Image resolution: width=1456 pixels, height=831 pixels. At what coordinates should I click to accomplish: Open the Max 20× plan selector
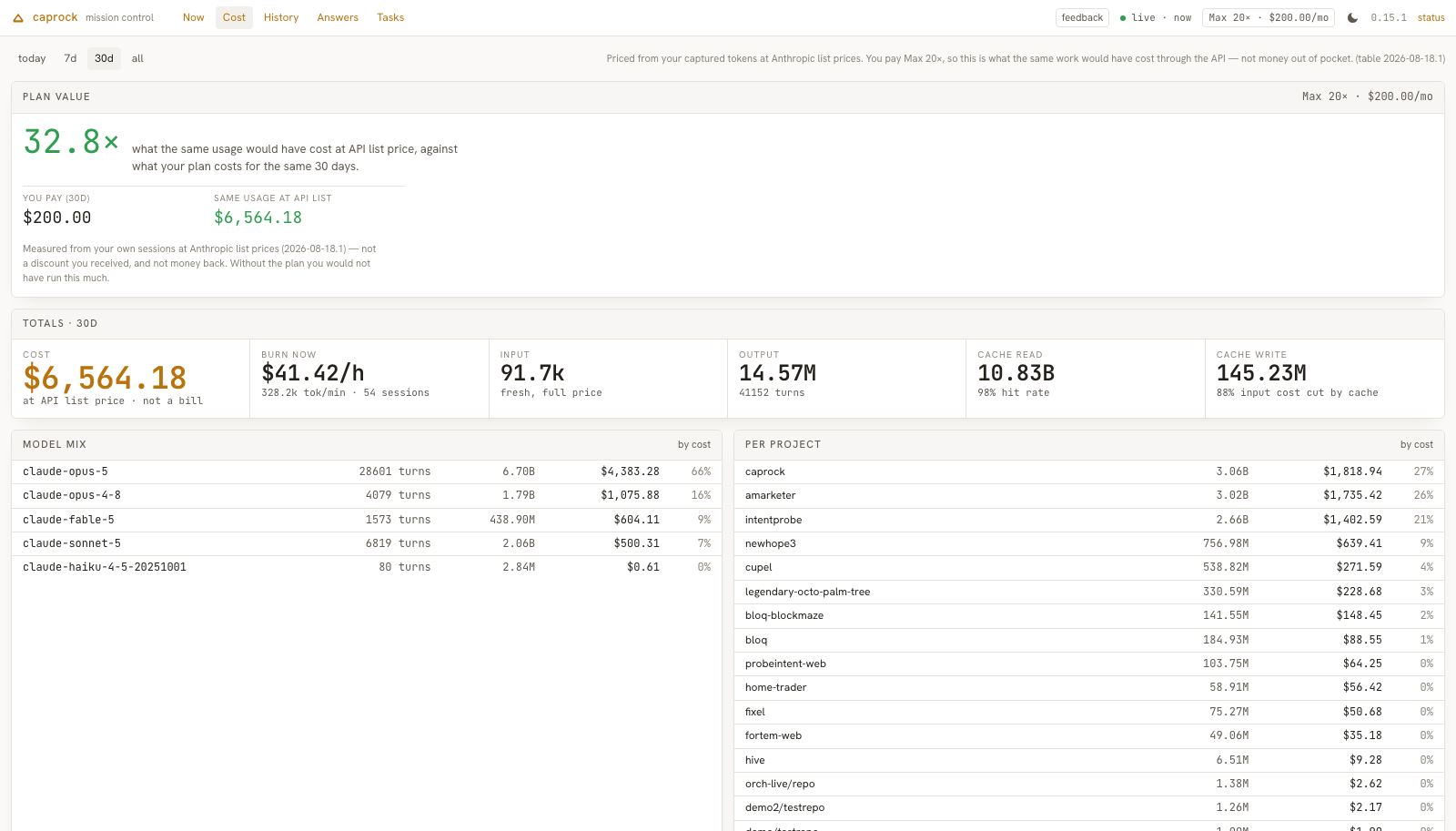pos(1269,17)
